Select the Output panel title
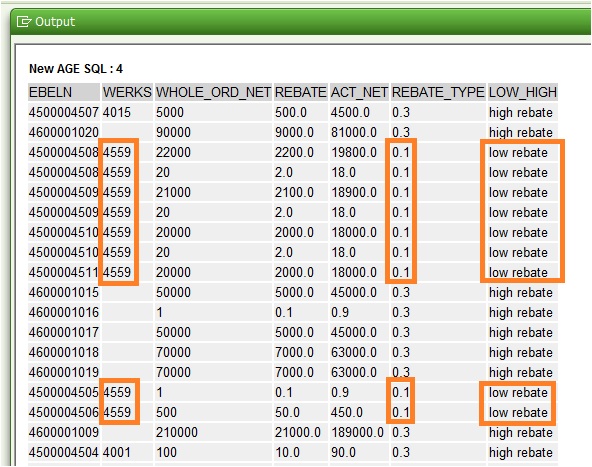Viewport: 592px width, 467px height. tap(55, 22)
